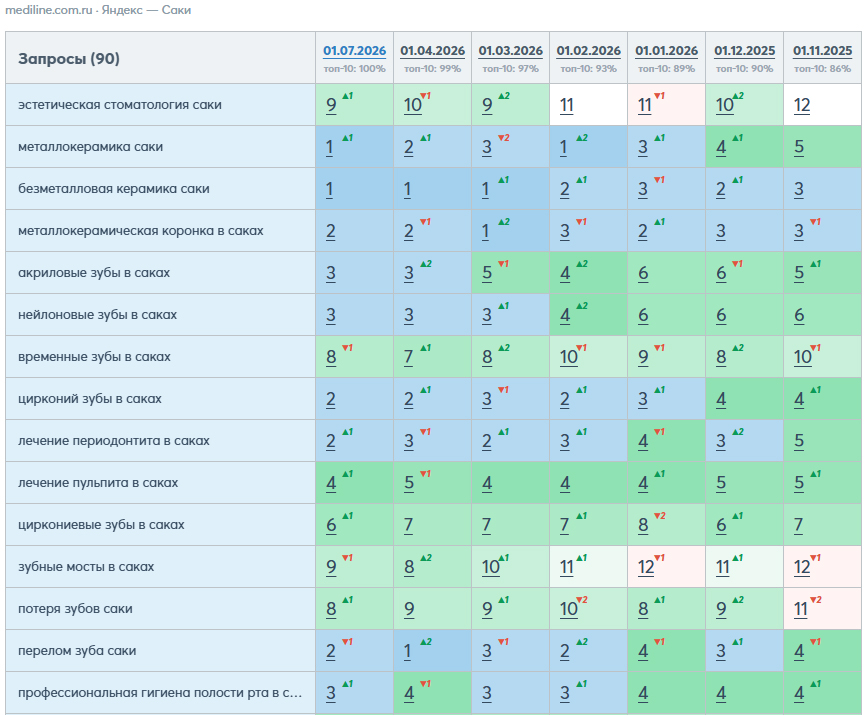Open position 12 for зубные мосты on 01.01.2026

point(646,567)
